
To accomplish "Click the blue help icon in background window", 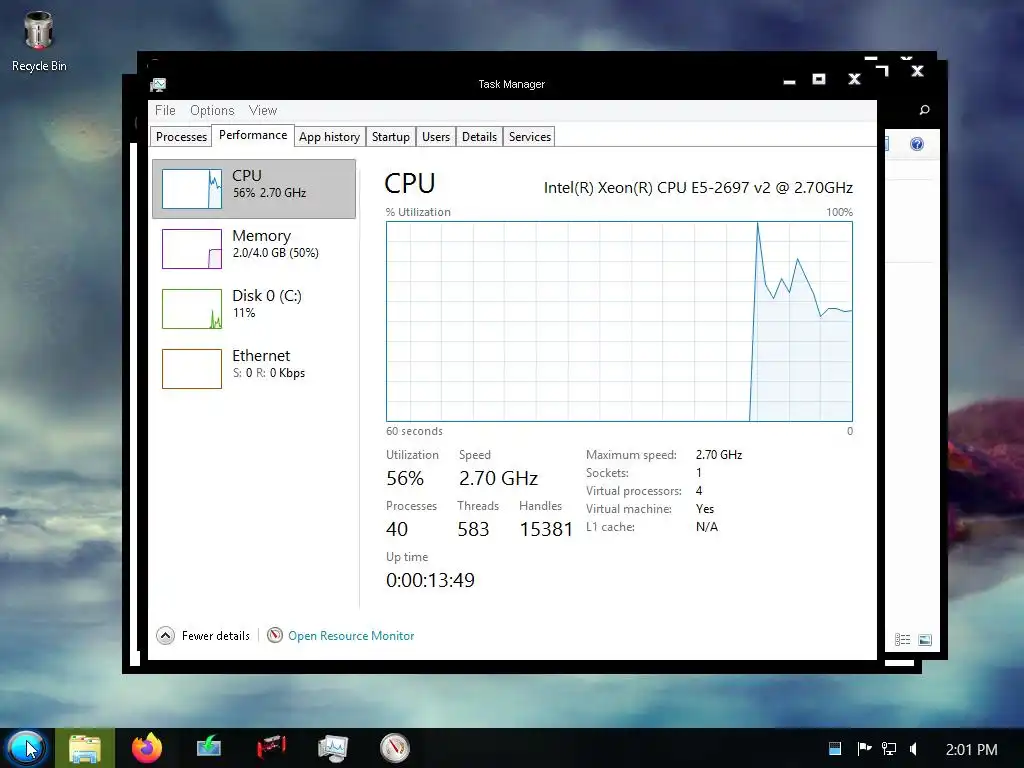I will click(917, 144).
